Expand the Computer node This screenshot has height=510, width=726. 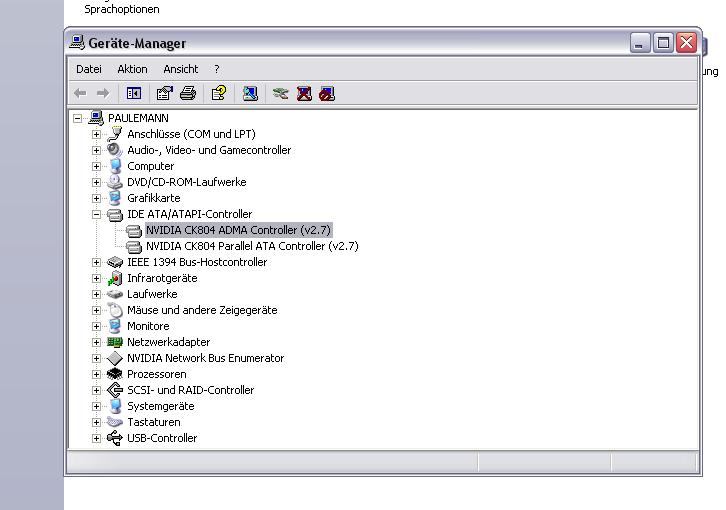click(96, 166)
